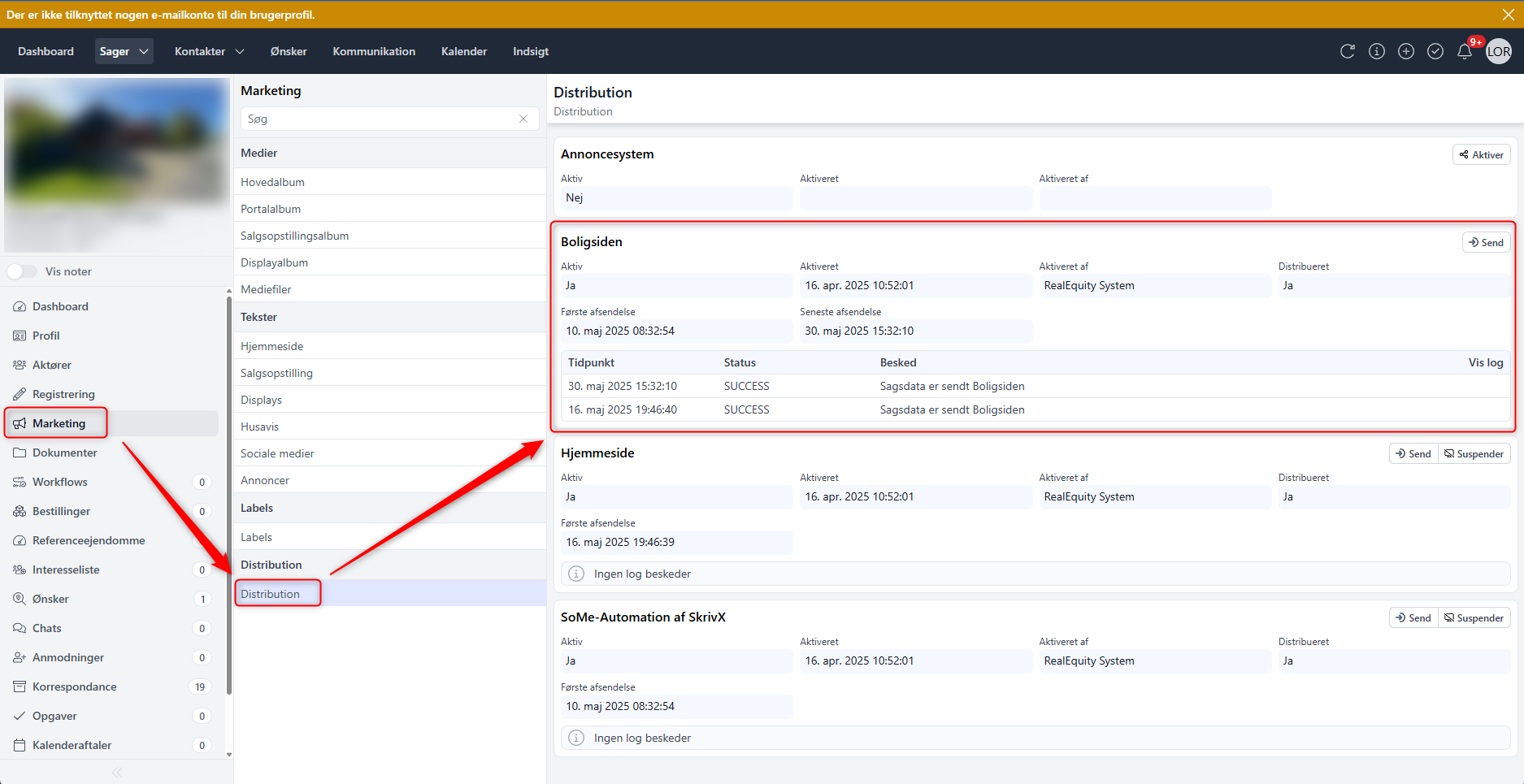The image size is (1524, 784).
Task: Expand the Kontakter dropdown arrow
Action: pos(240,51)
